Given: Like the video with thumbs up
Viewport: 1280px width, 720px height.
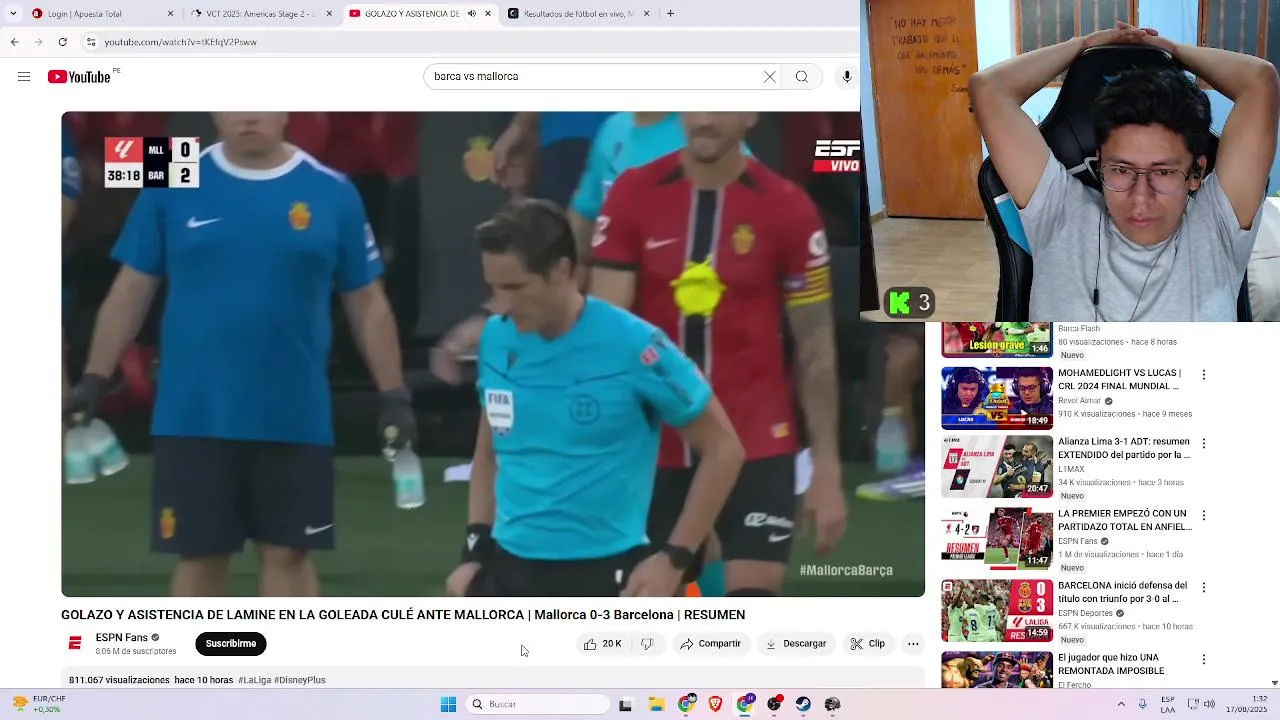Looking at the screenshot, I should pos(603,644).
